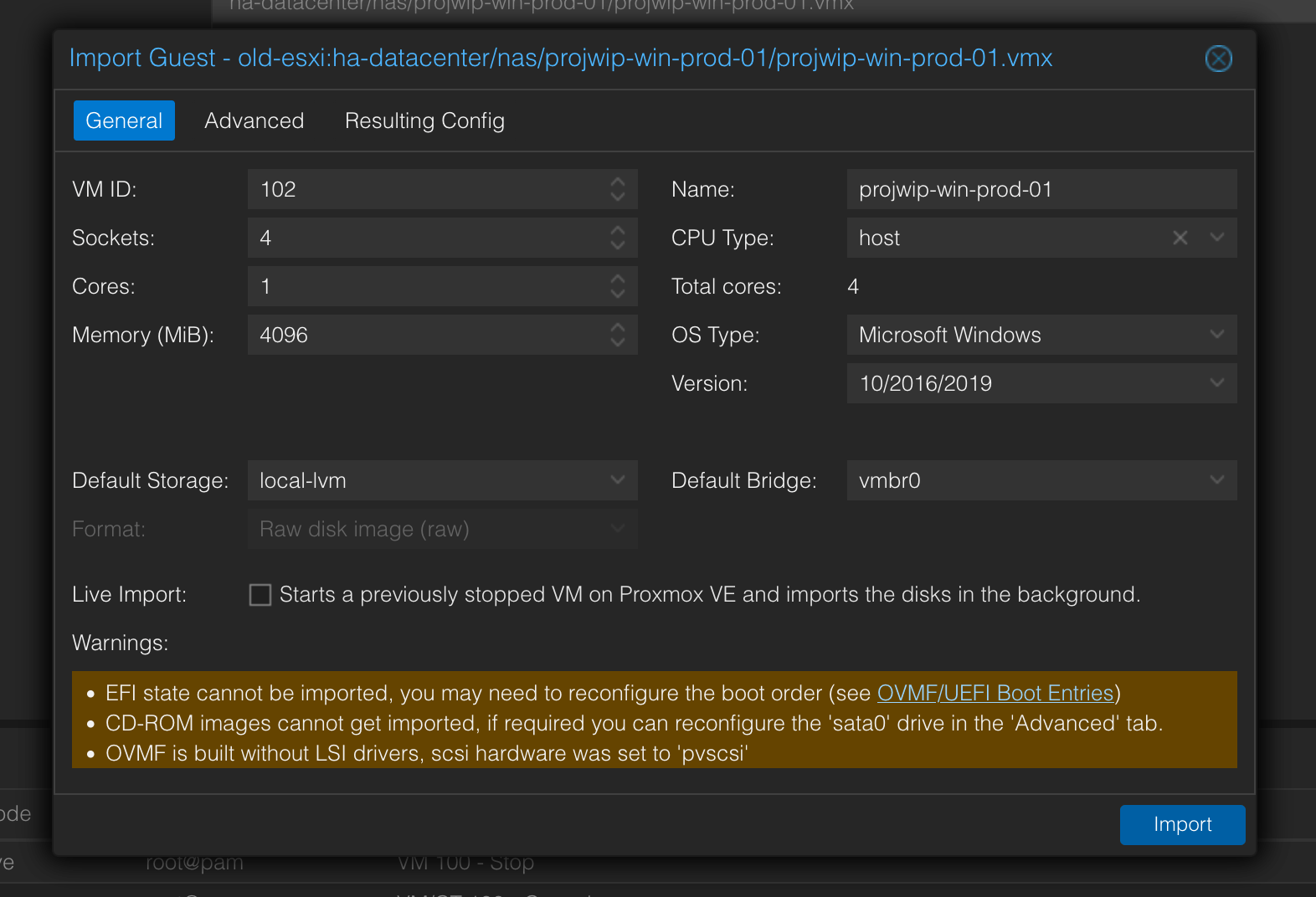Increase Memory with up arrow
1316x897 pixels.
click(618, 326)
